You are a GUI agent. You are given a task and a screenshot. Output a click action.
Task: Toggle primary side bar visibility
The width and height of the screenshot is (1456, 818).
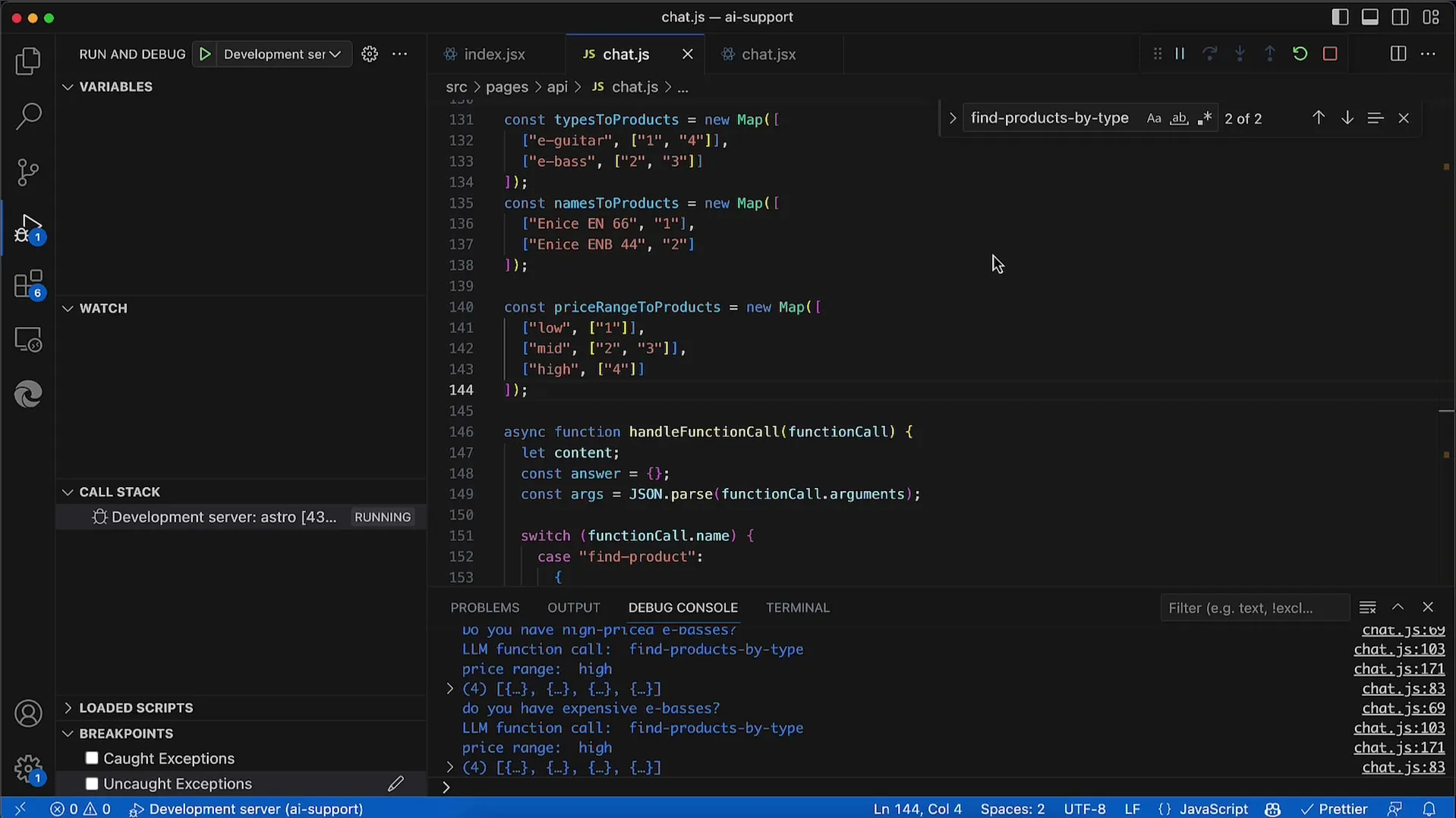click(1340, 17)
